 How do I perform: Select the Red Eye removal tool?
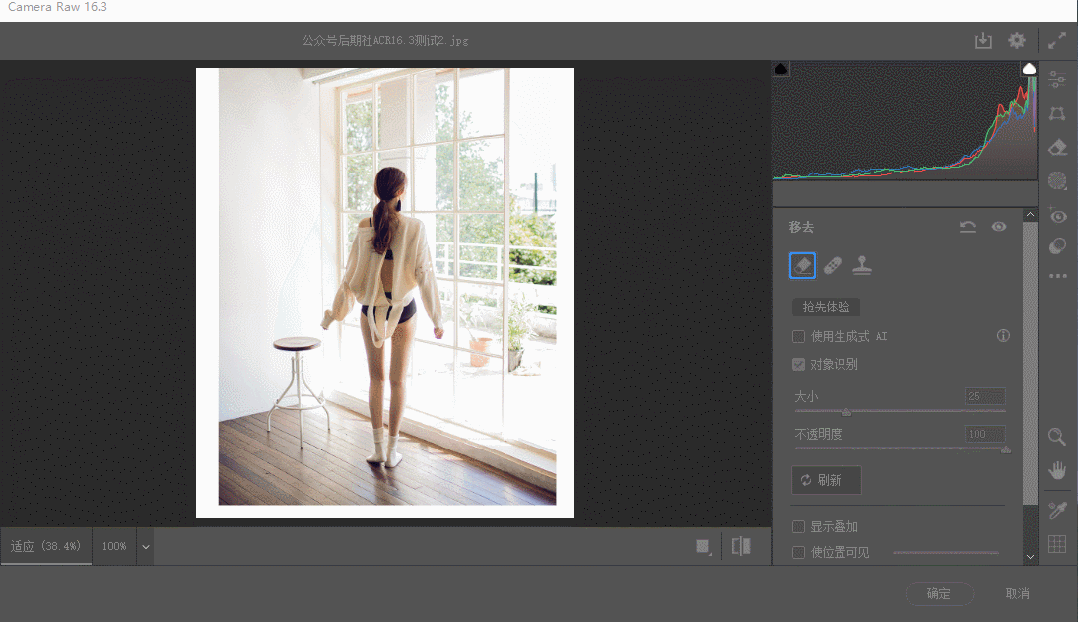(1057, 214)
